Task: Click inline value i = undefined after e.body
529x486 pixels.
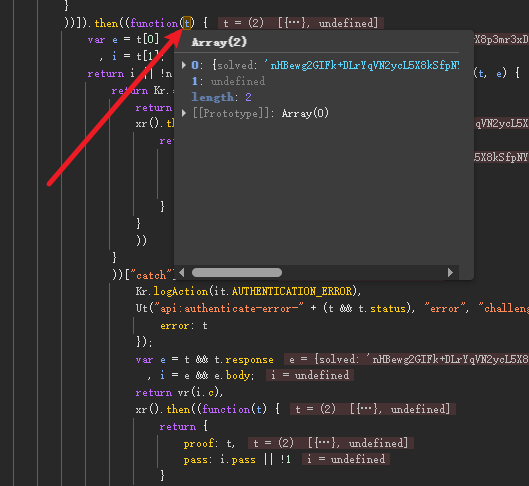Action: click(x=310, y=375)
